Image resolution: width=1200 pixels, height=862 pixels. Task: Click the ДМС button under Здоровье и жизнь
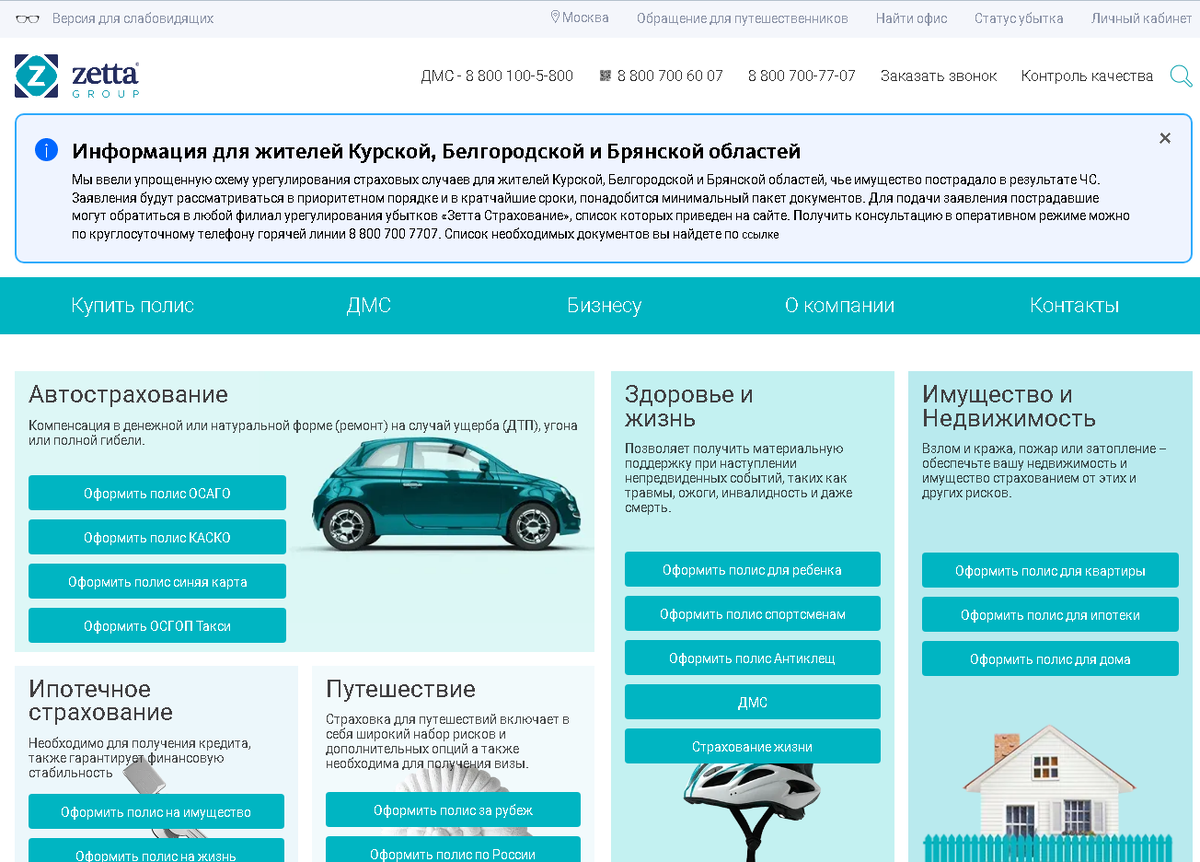pos(752,701)
